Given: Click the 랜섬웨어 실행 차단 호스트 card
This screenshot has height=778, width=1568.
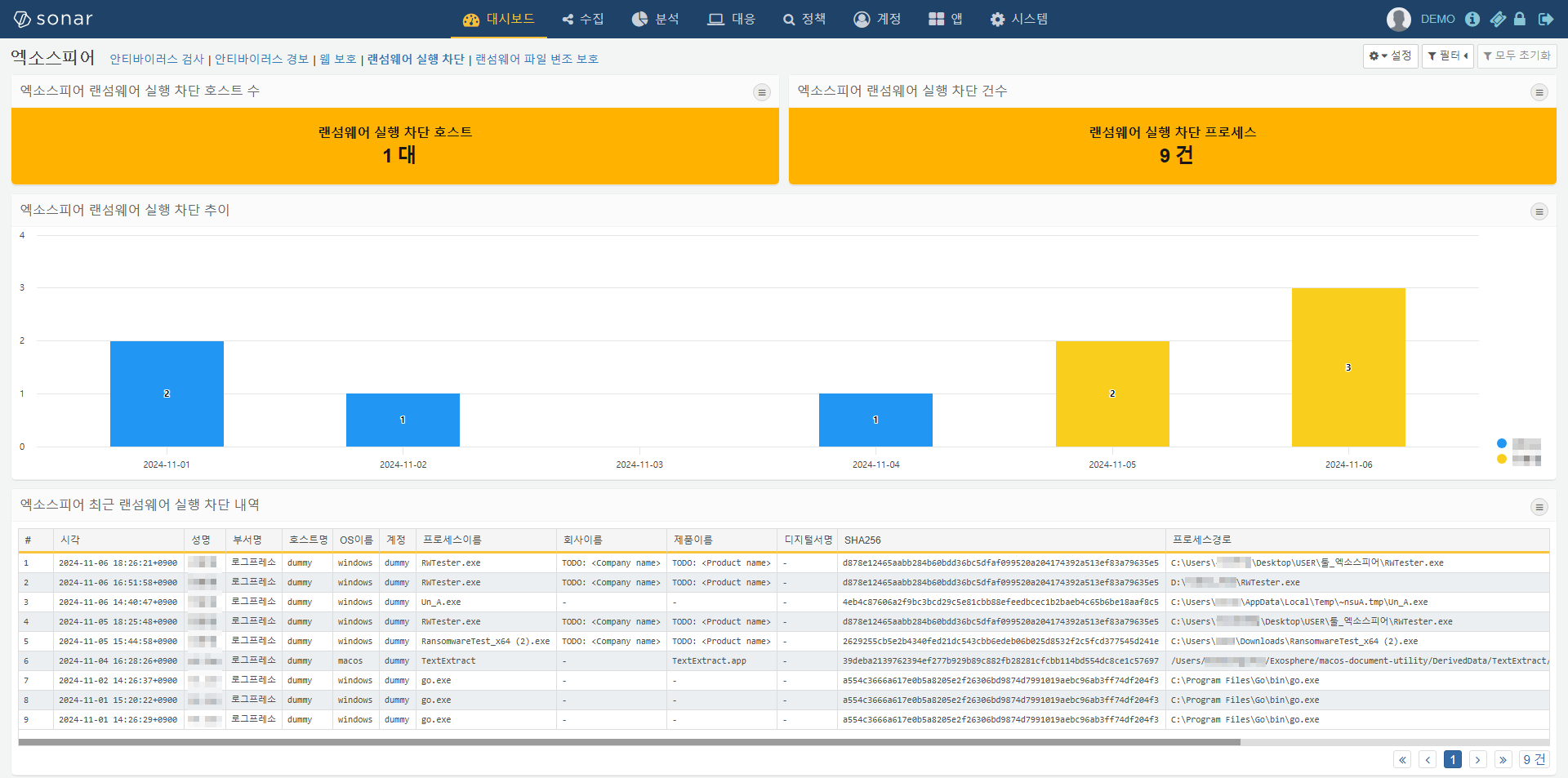Looking at the screenshot, I should pos(395,145).
